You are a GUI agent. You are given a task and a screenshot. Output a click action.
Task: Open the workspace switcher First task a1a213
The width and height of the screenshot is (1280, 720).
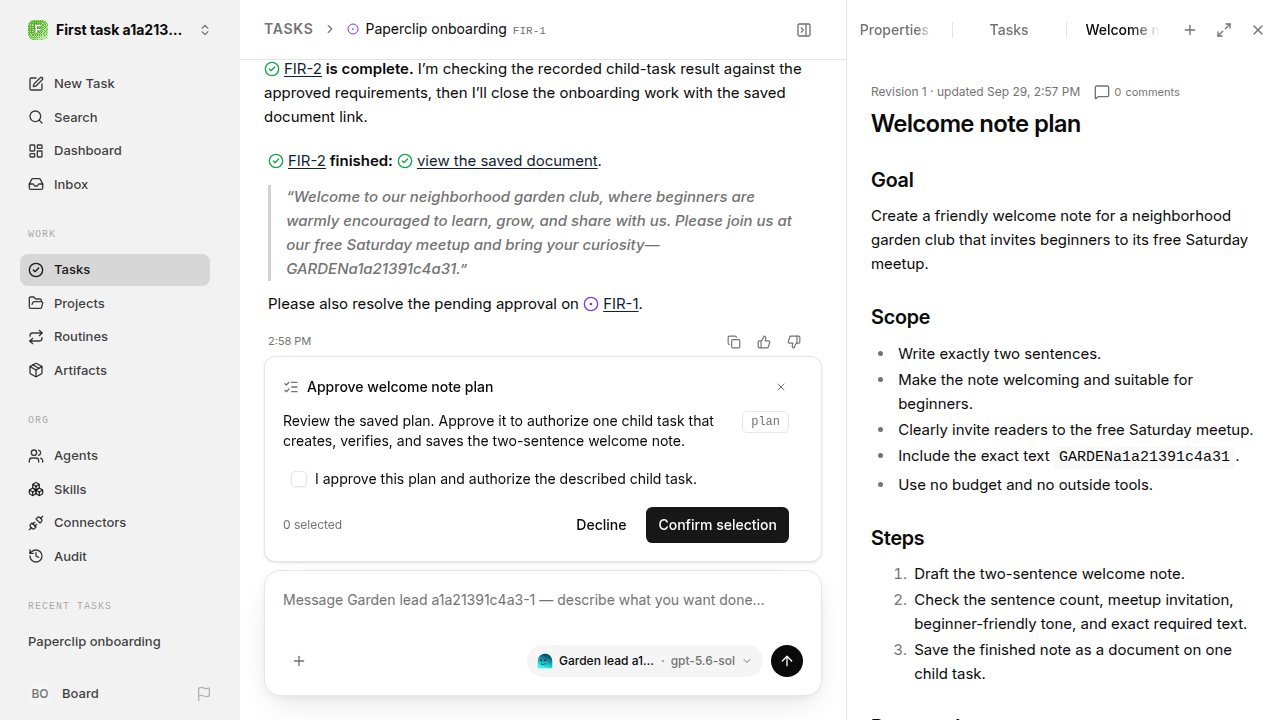click(120, 30)
